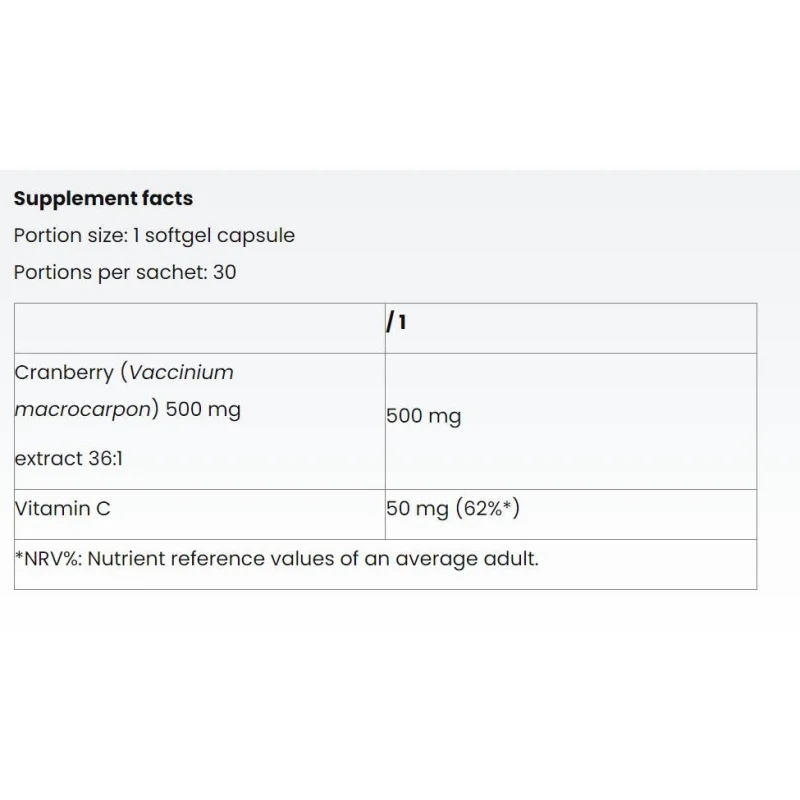Click the '500 mg' value in right column

(x=423, y=416)
